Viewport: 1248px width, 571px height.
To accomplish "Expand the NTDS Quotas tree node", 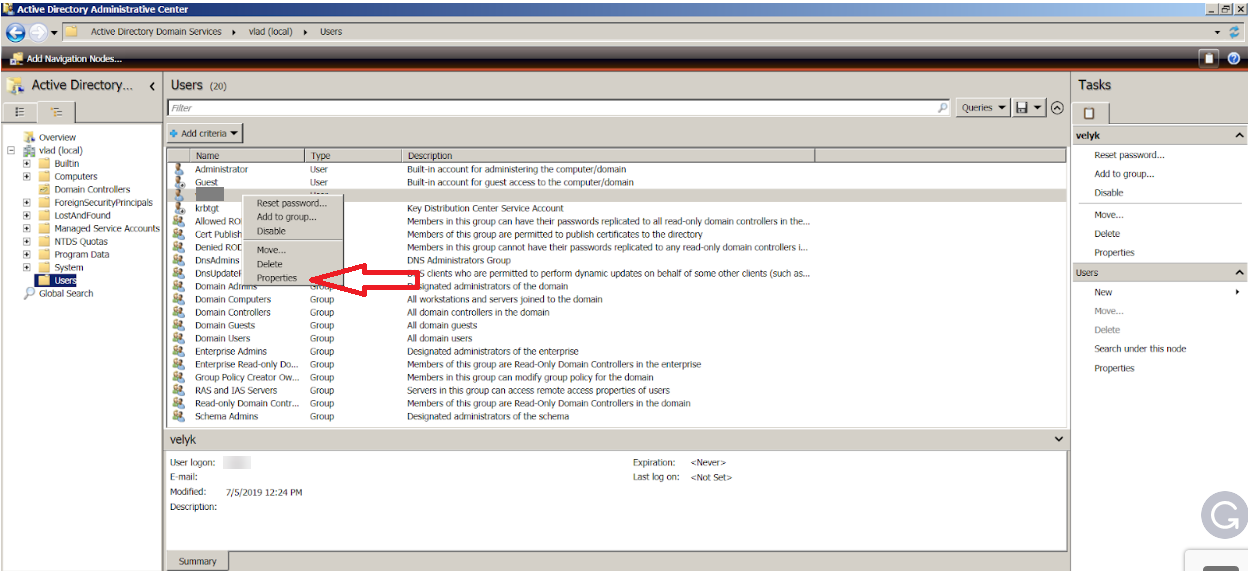I will pyautogui.click(x=28, y=241).
